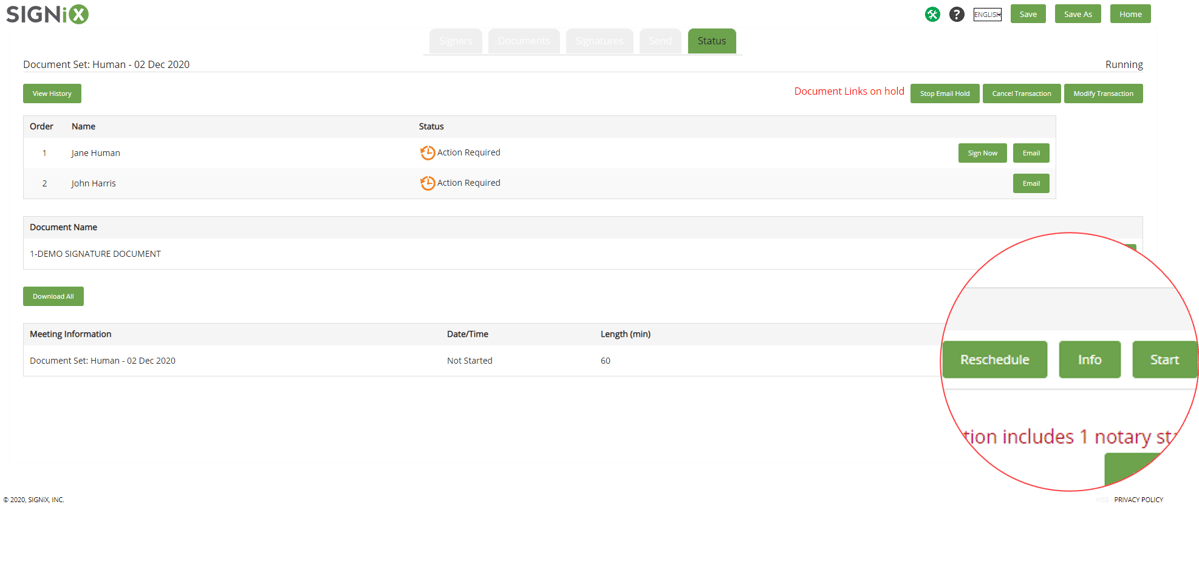Click Jane Human's Action Required clock icon

pyautogui.click(x=427, y=153)
